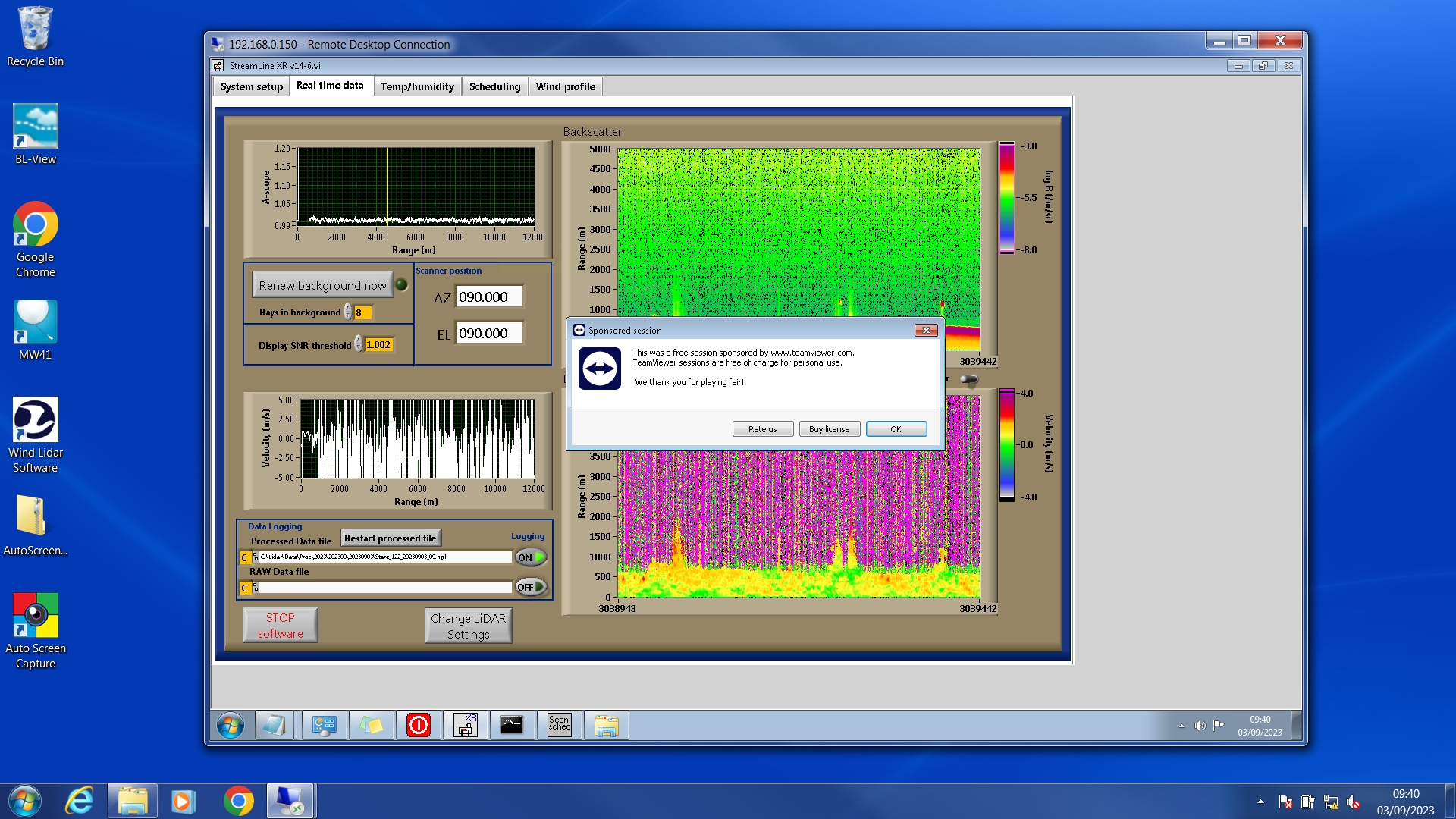Toggle RAW Data file logging OFF switch
The width and height of the screenshot is (1456, 819).
tap(531, 587)
